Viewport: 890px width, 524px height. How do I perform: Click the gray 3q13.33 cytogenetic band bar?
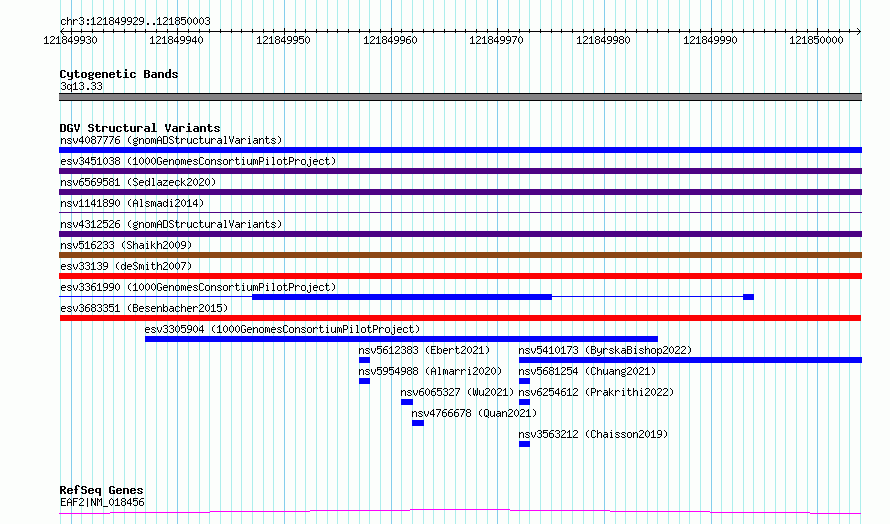pos(460,97)
